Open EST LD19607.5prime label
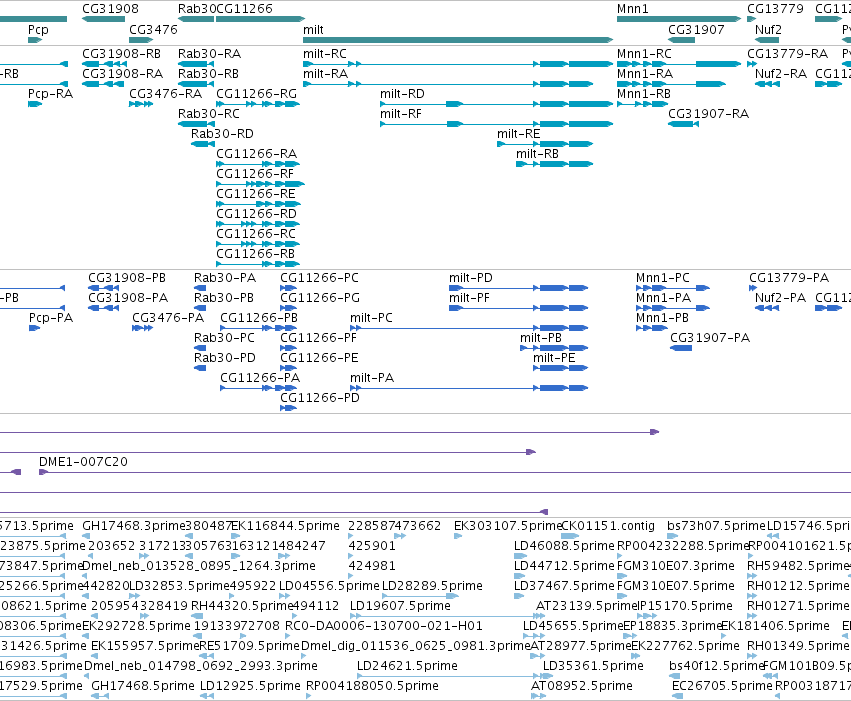Screen dimensions: 851x701 (400, 606)
